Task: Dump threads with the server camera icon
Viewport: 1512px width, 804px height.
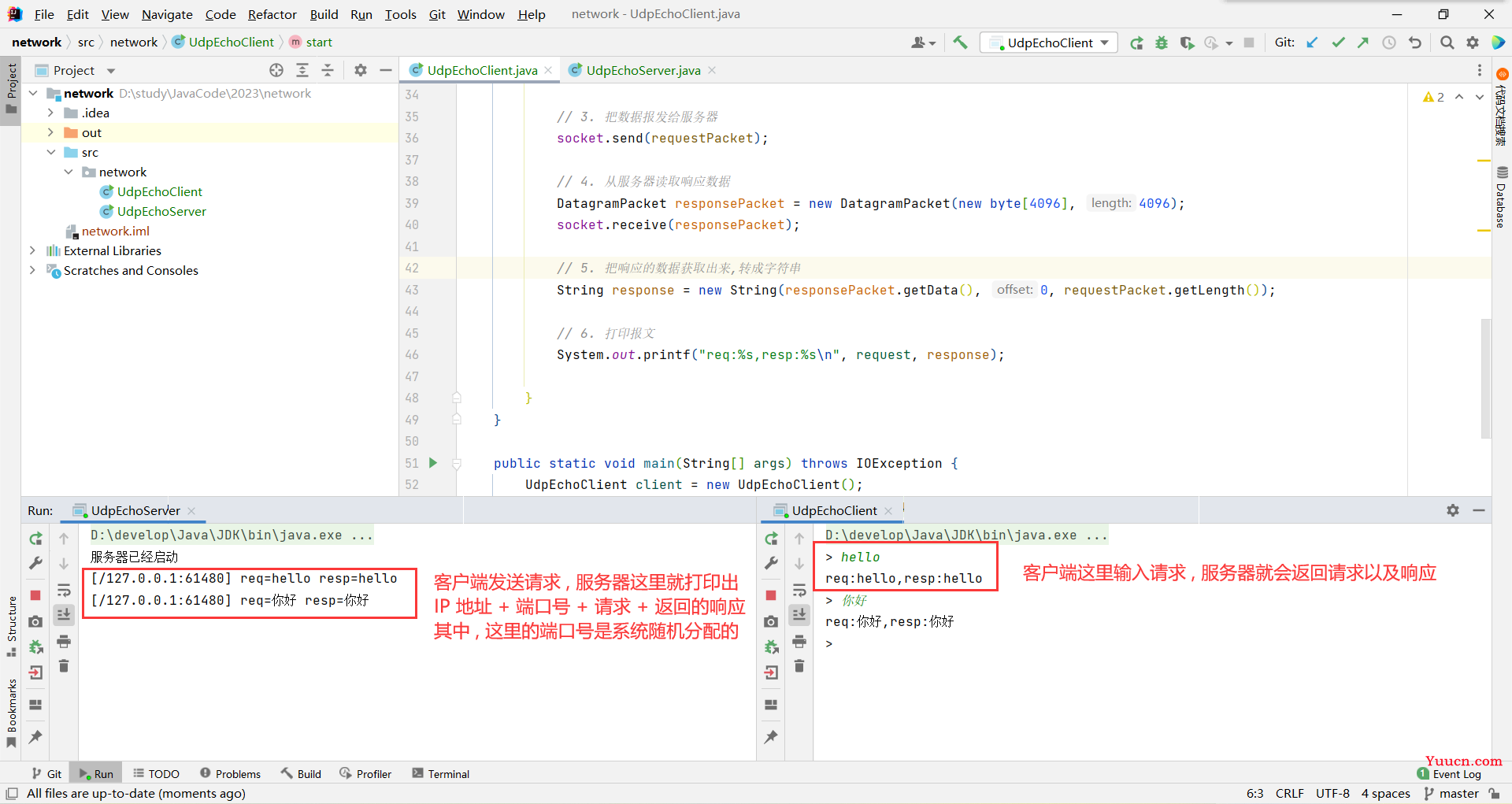Action: point(35,621)
